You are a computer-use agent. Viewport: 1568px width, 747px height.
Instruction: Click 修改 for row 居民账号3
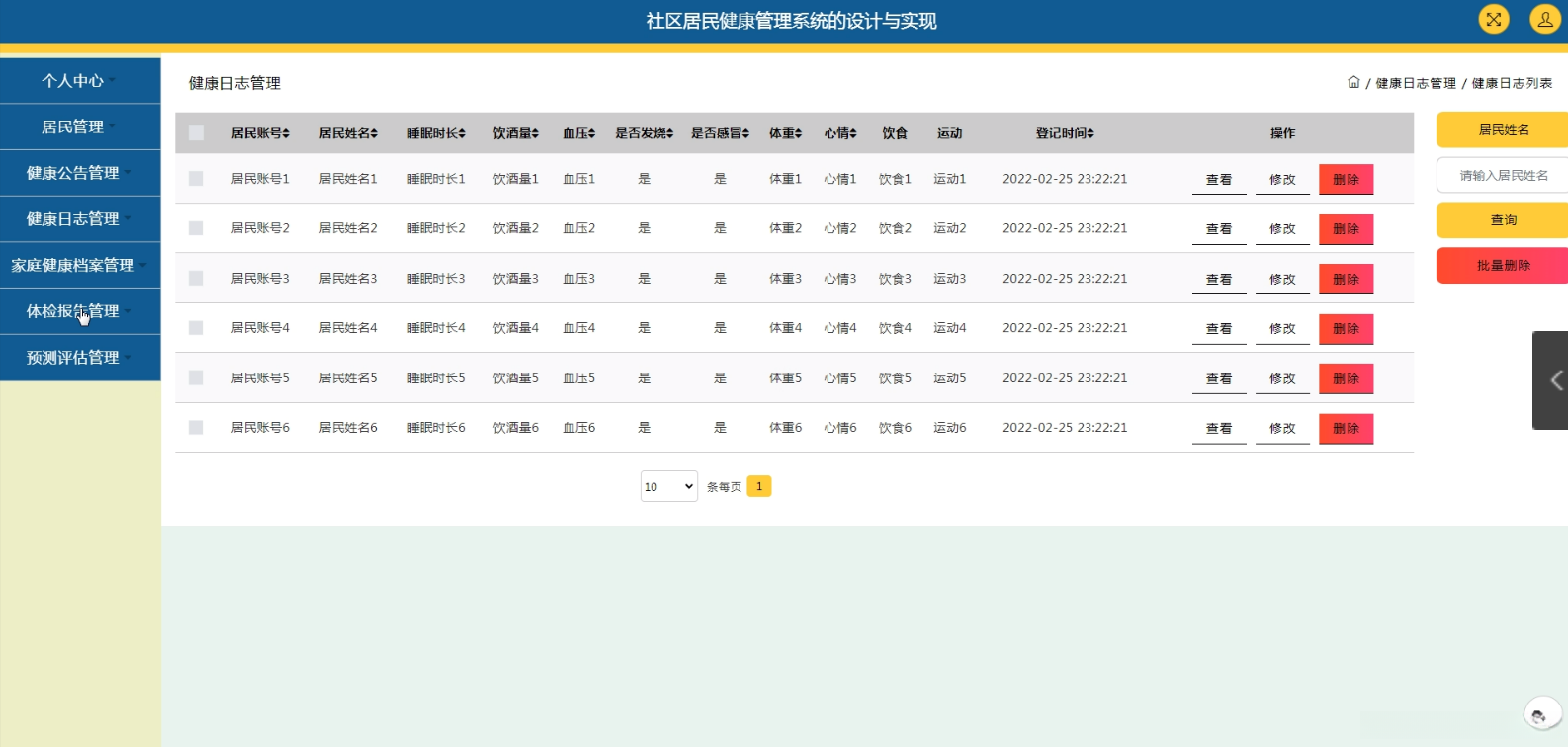(1282, 280)
